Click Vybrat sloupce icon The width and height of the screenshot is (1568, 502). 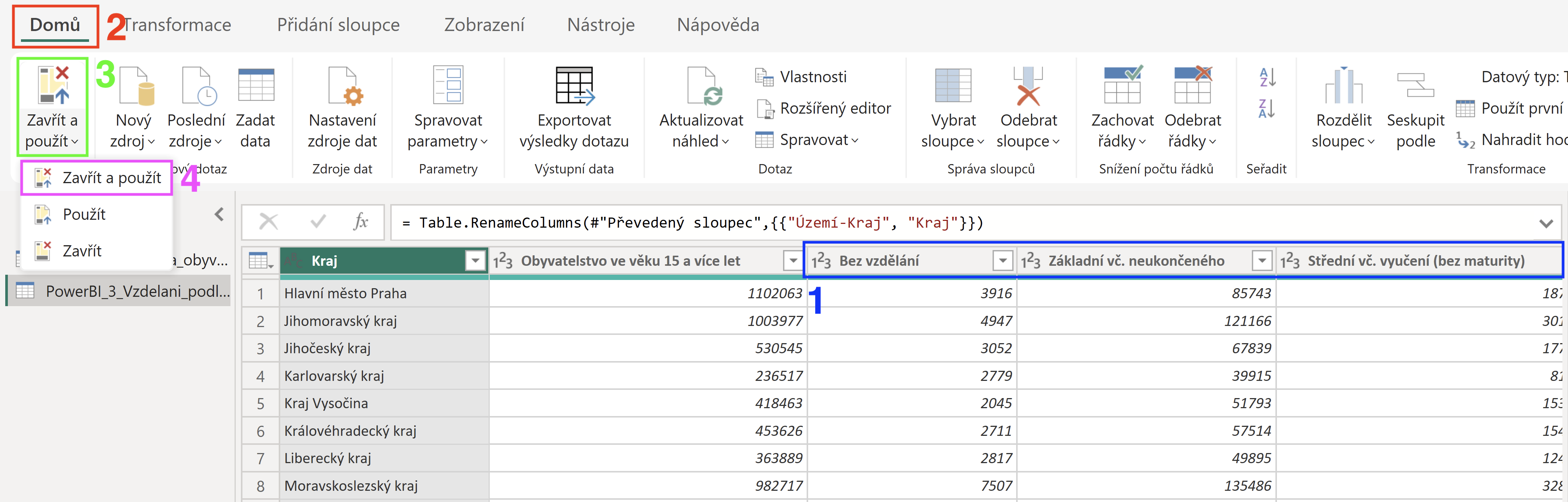(x=953, y=85)
